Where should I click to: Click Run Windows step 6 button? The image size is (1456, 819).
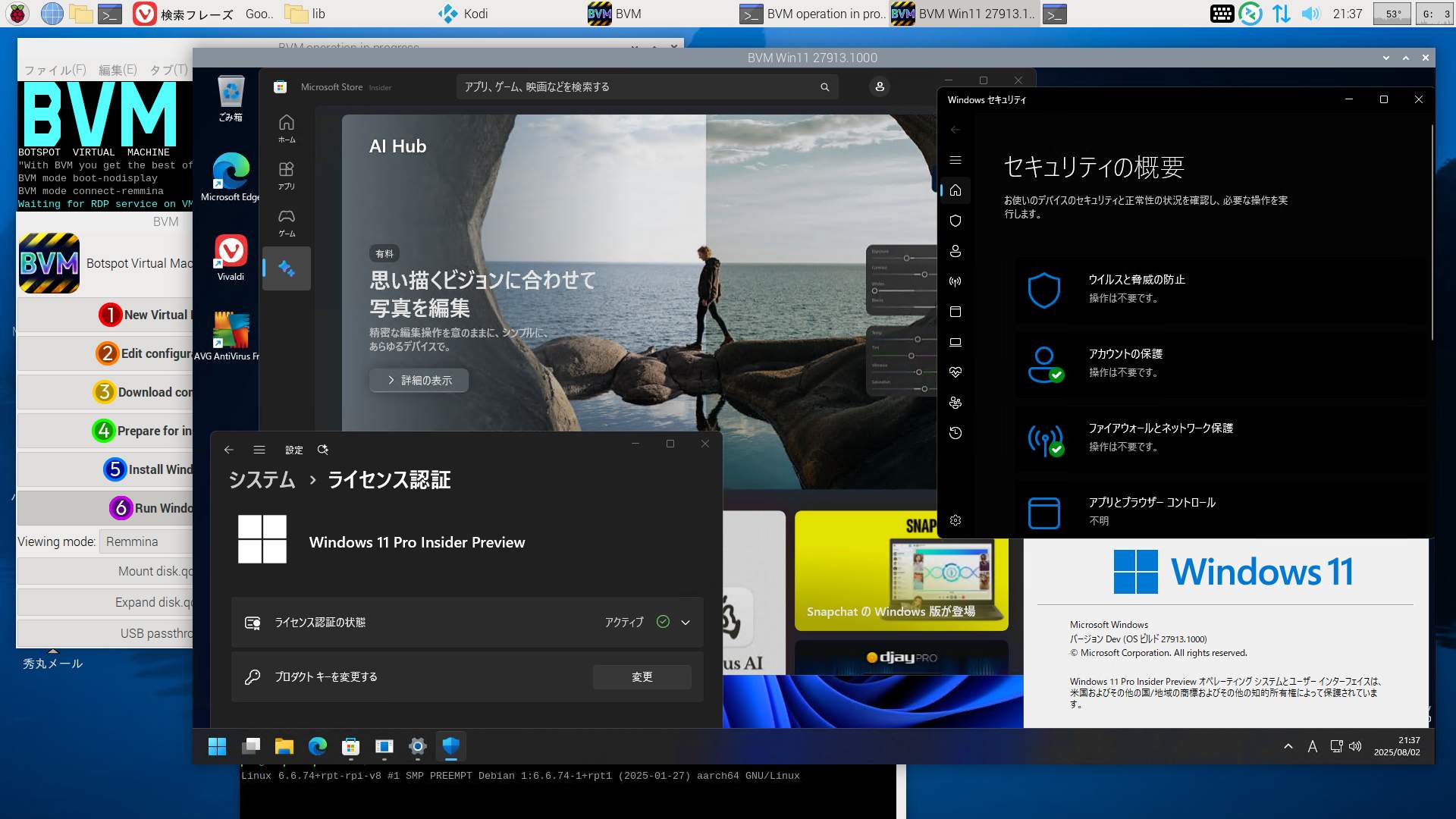pyautogui.click(x=105, y=508)
